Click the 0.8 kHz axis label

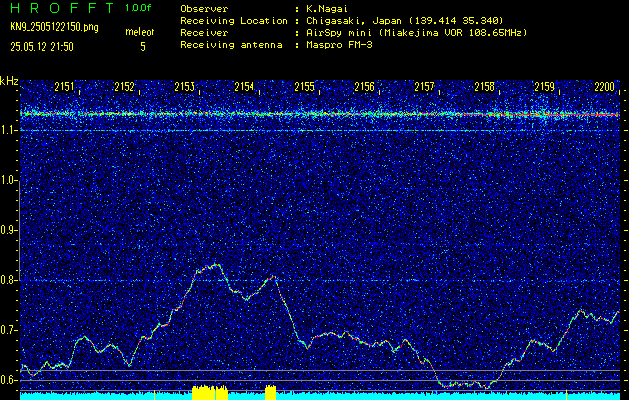click(8, 280)
